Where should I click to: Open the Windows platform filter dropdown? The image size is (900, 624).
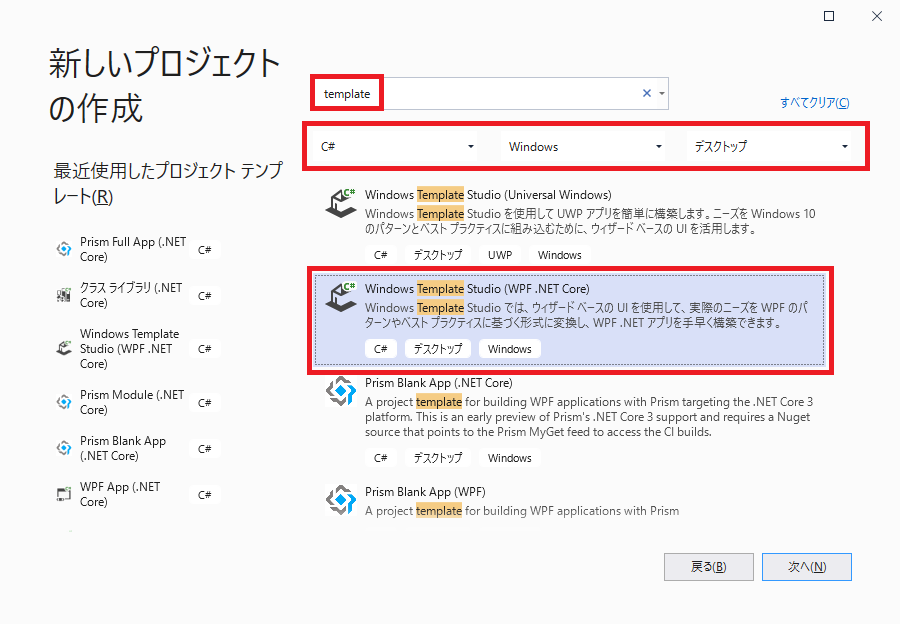click(584, 146)
